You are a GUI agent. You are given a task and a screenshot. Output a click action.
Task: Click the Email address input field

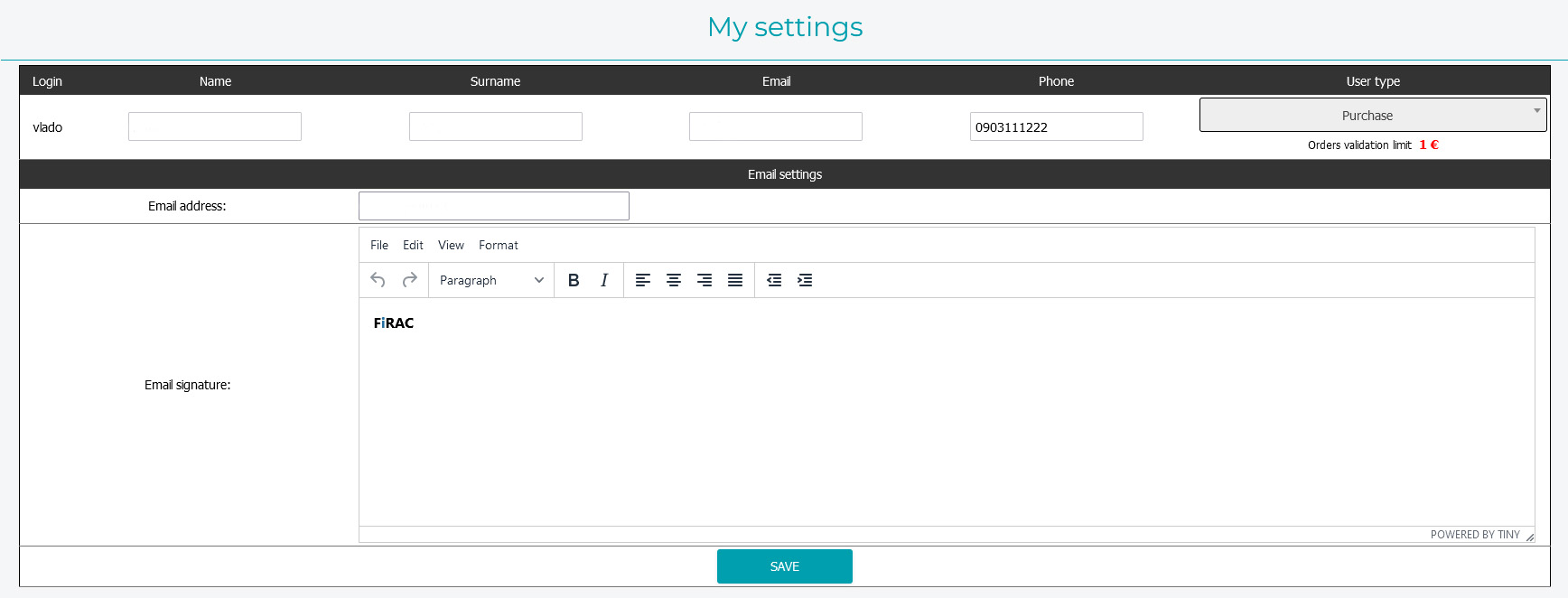click(x=493, y=206)
